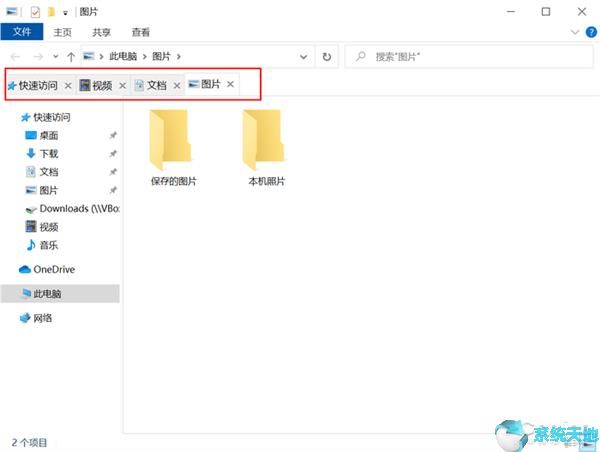Go forward with the right arrow
Viewport: 600px width, 452px height.
[38, 57]
